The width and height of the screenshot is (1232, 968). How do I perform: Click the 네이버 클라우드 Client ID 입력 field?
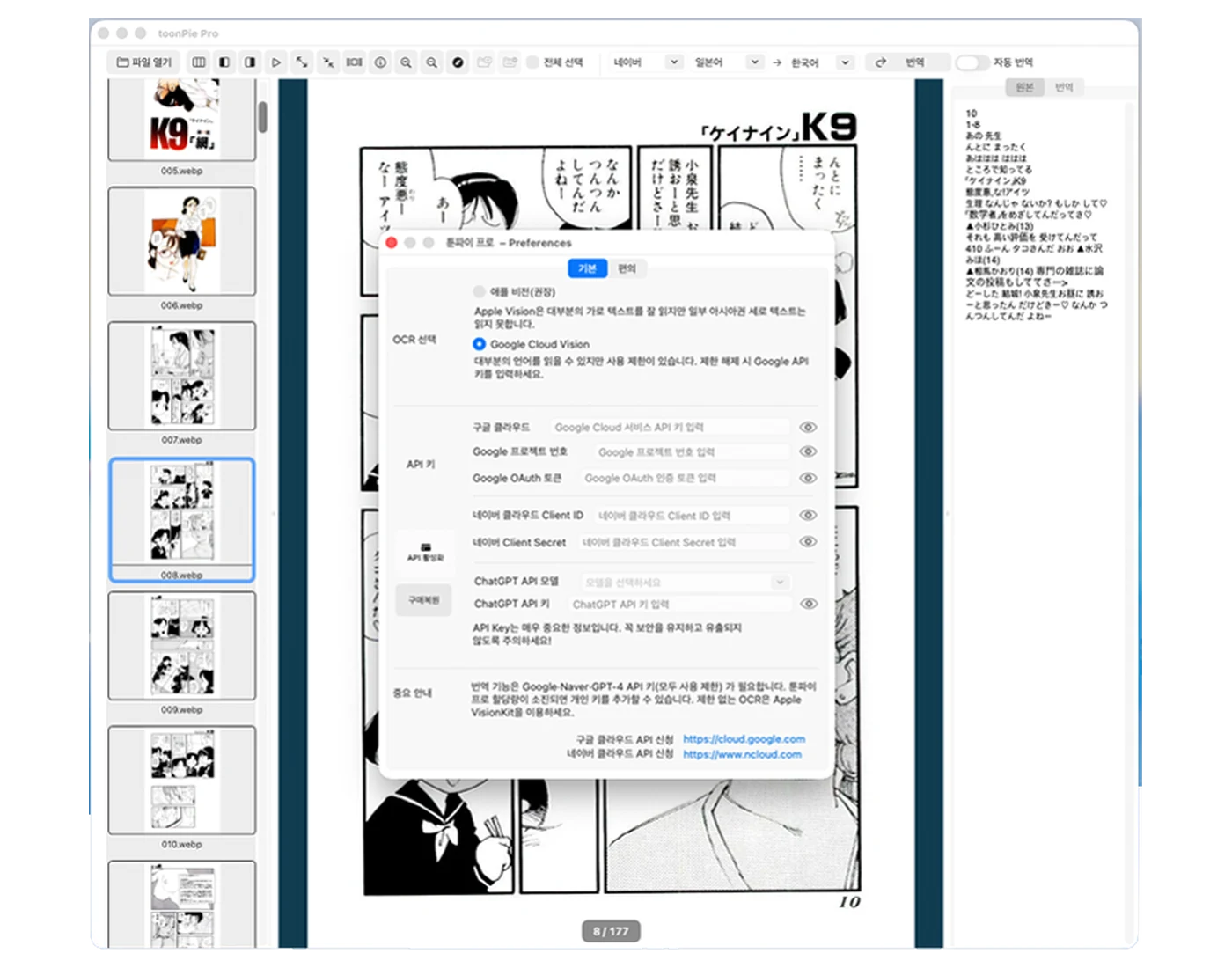coord(692,515)
